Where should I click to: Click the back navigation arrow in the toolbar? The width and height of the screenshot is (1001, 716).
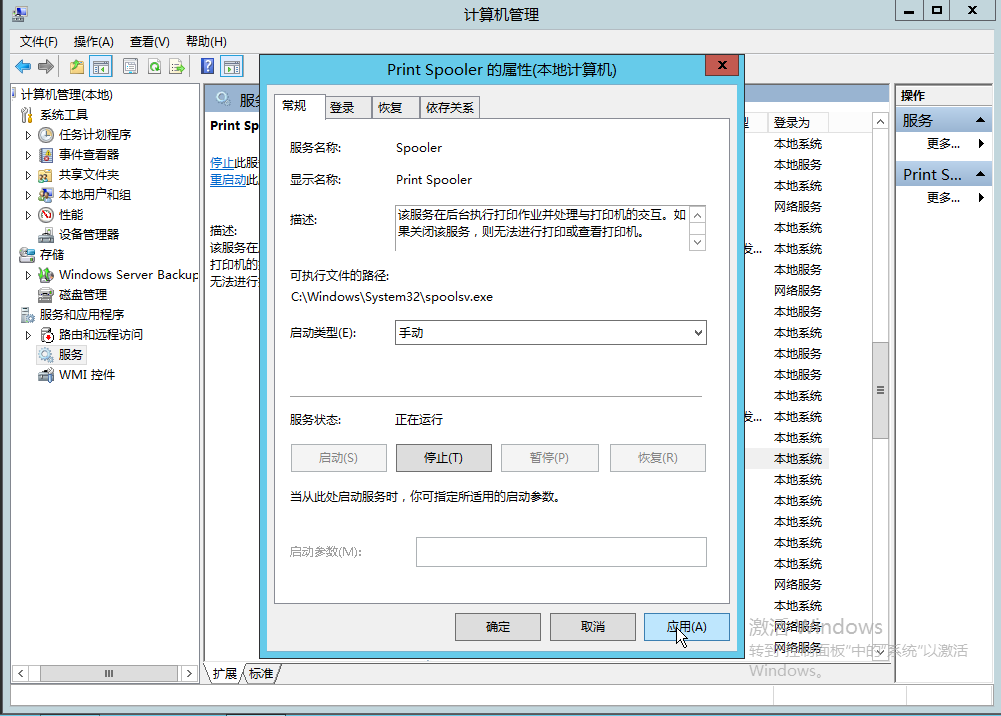pos(22,66)
